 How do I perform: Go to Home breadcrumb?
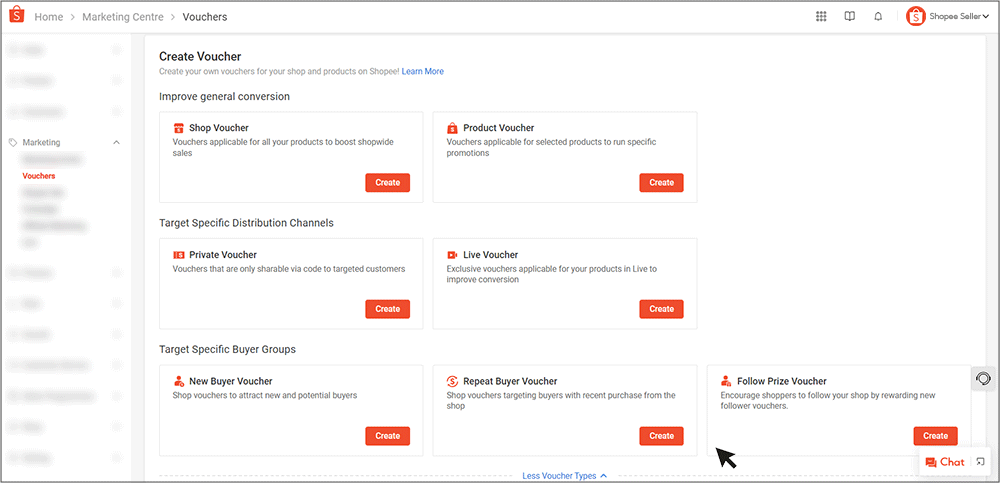[x=48, y=17]
